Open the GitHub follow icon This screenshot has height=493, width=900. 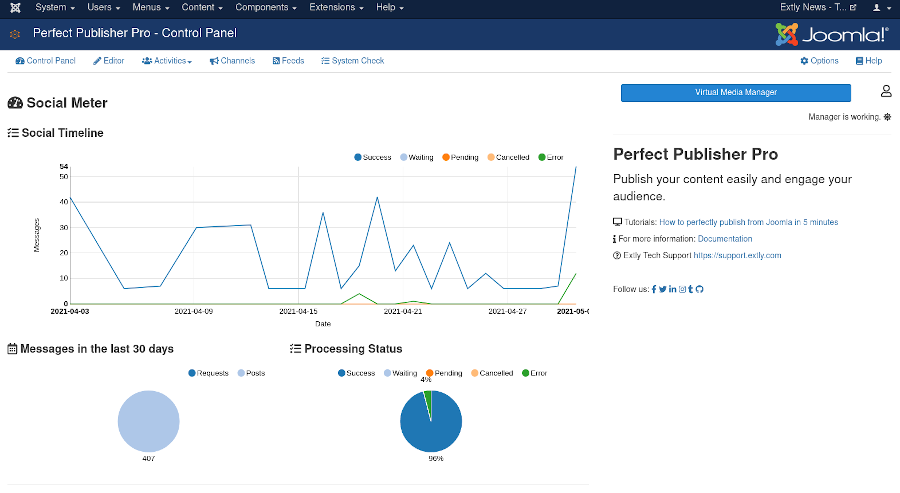[x=699, y=289]
